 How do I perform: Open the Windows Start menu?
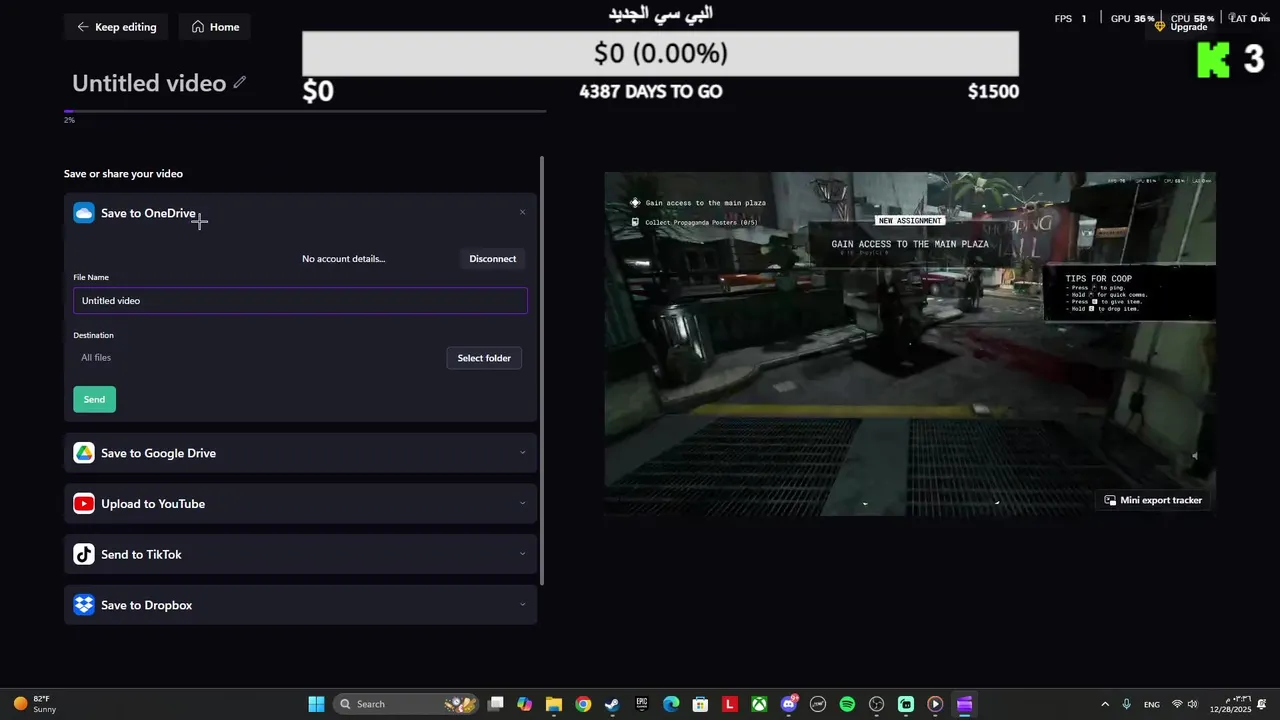(x=316, y=704)
